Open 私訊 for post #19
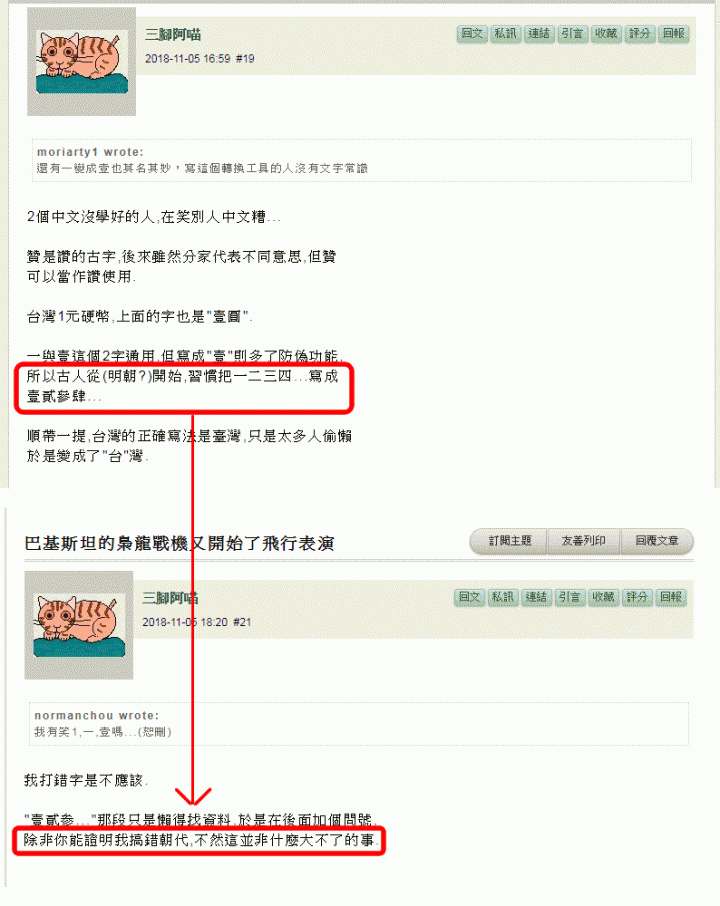The image size is (720, 906). coord(505,34)
